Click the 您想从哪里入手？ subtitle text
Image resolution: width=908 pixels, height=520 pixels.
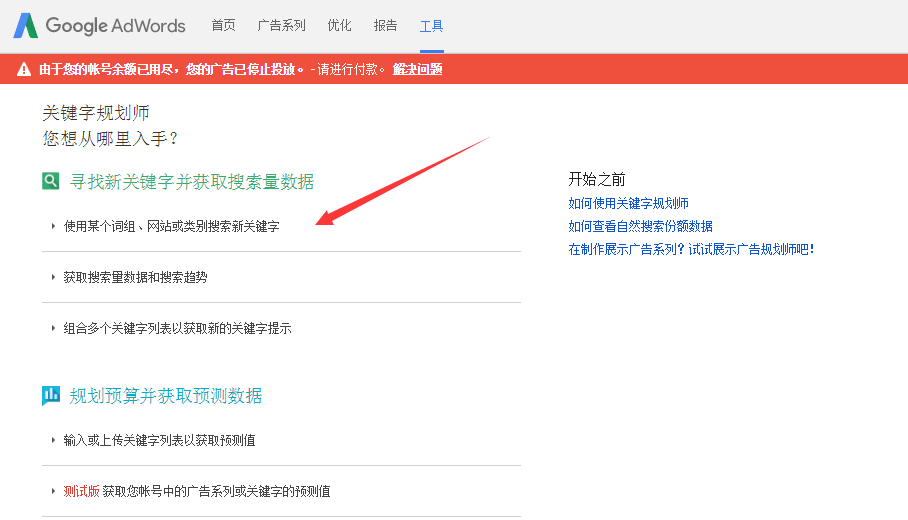coord(110,138)
